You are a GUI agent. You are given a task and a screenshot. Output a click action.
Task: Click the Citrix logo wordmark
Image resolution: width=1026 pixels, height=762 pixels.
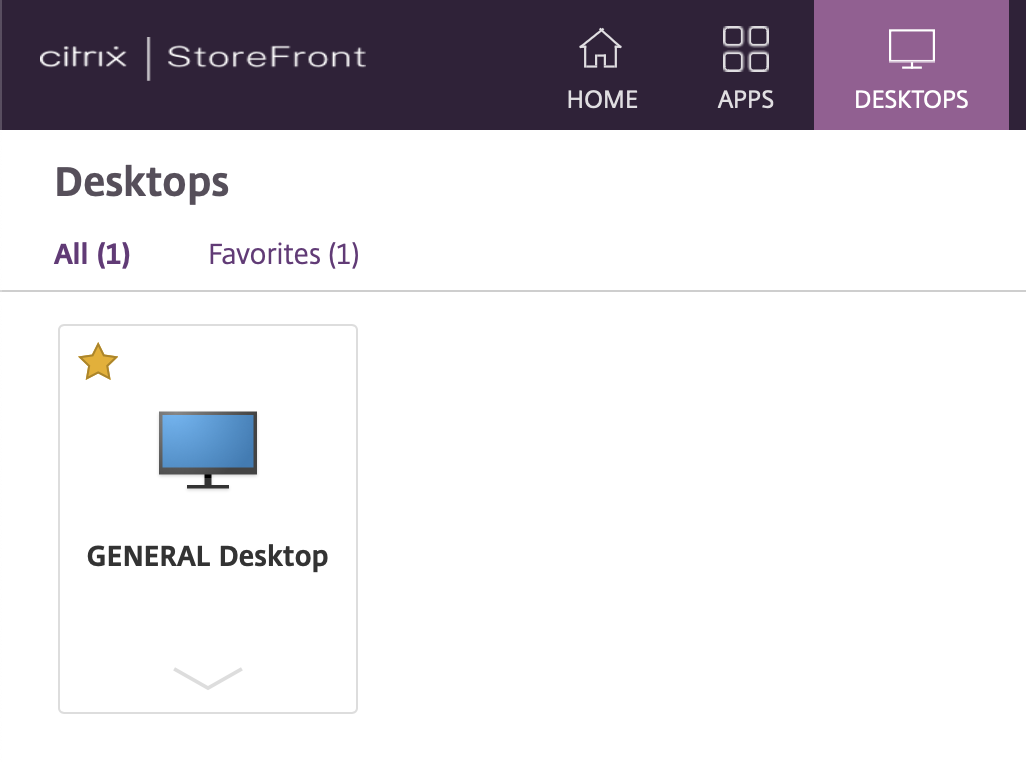pyautogui.click(x=83, y=57)
